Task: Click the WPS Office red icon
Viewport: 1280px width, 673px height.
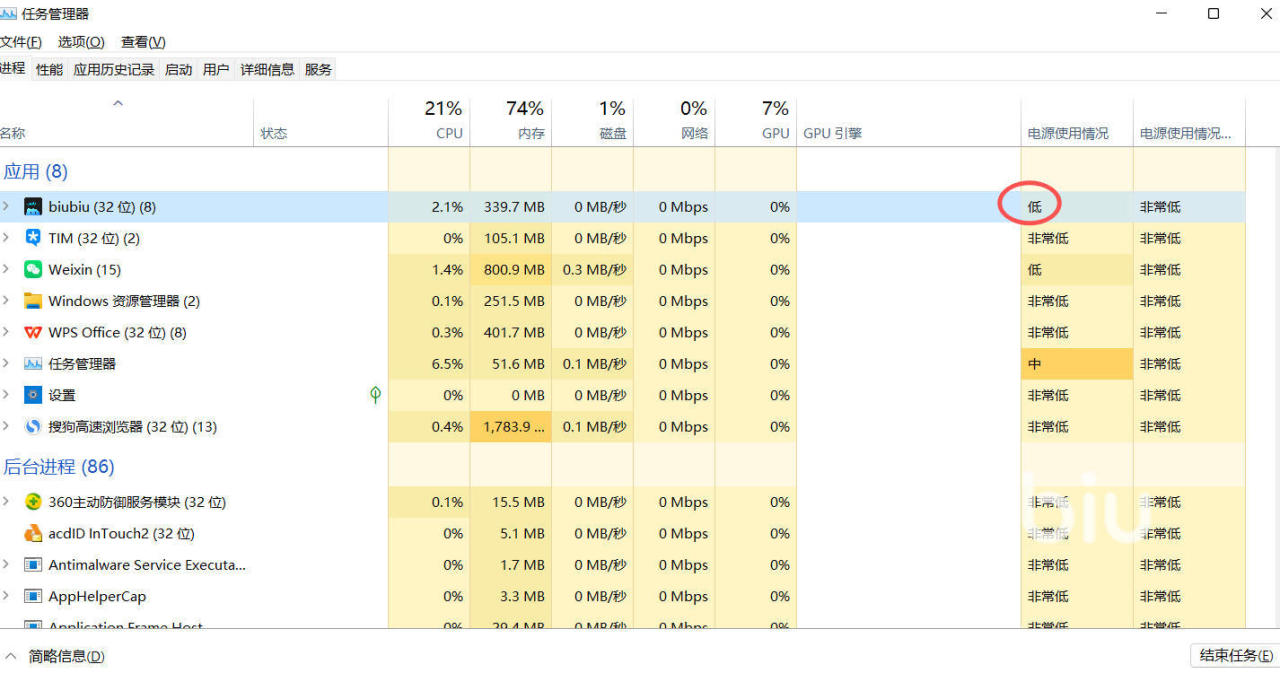Action: (x=33, y=333)
